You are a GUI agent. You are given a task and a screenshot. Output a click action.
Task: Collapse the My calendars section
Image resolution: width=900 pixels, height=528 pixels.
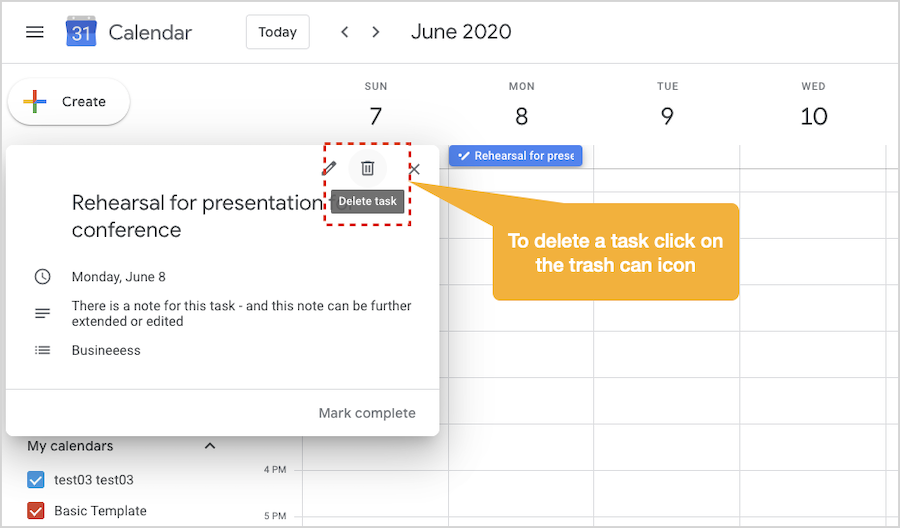point(210,446)
